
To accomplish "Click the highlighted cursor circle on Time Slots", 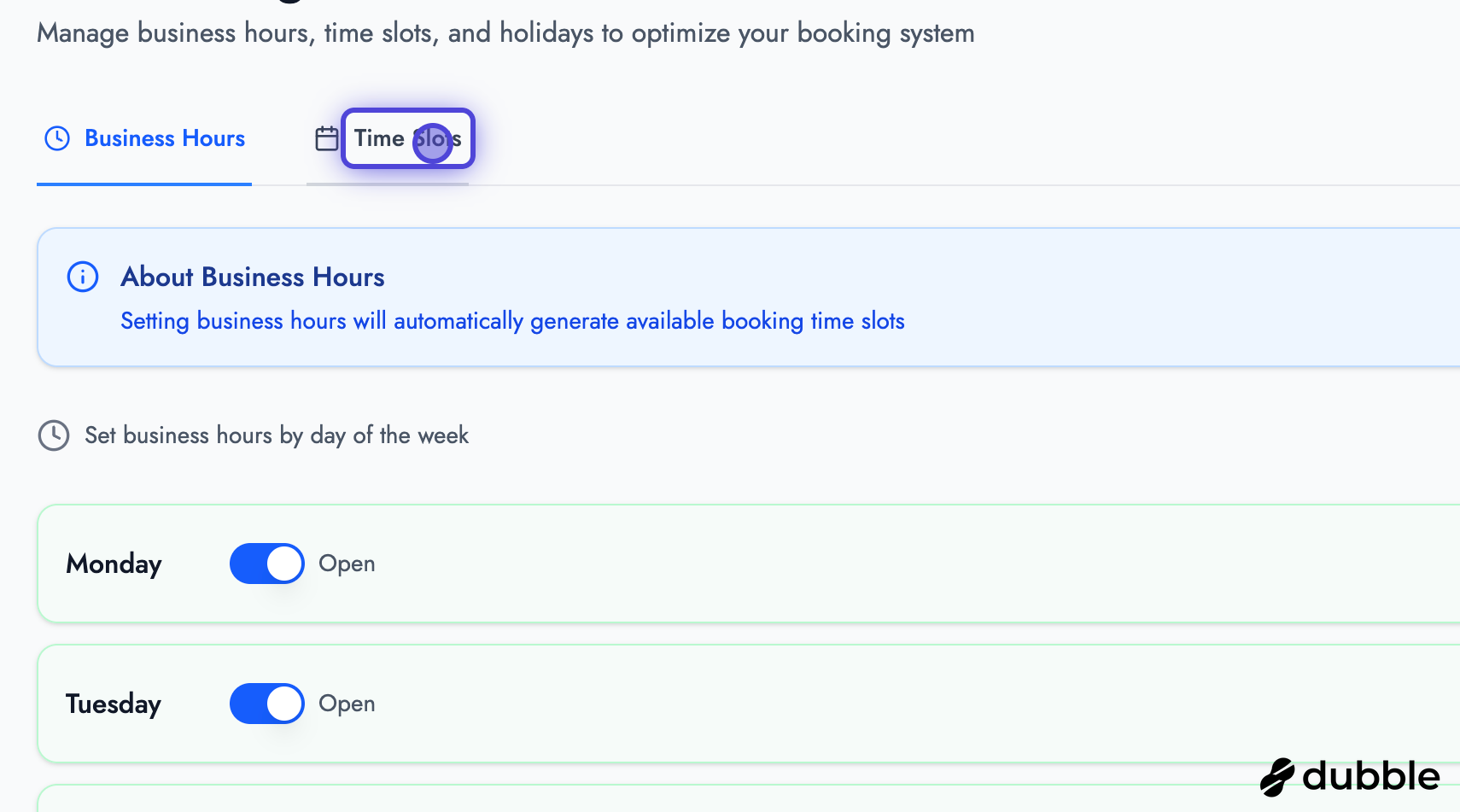I will [x=433, y=143].
